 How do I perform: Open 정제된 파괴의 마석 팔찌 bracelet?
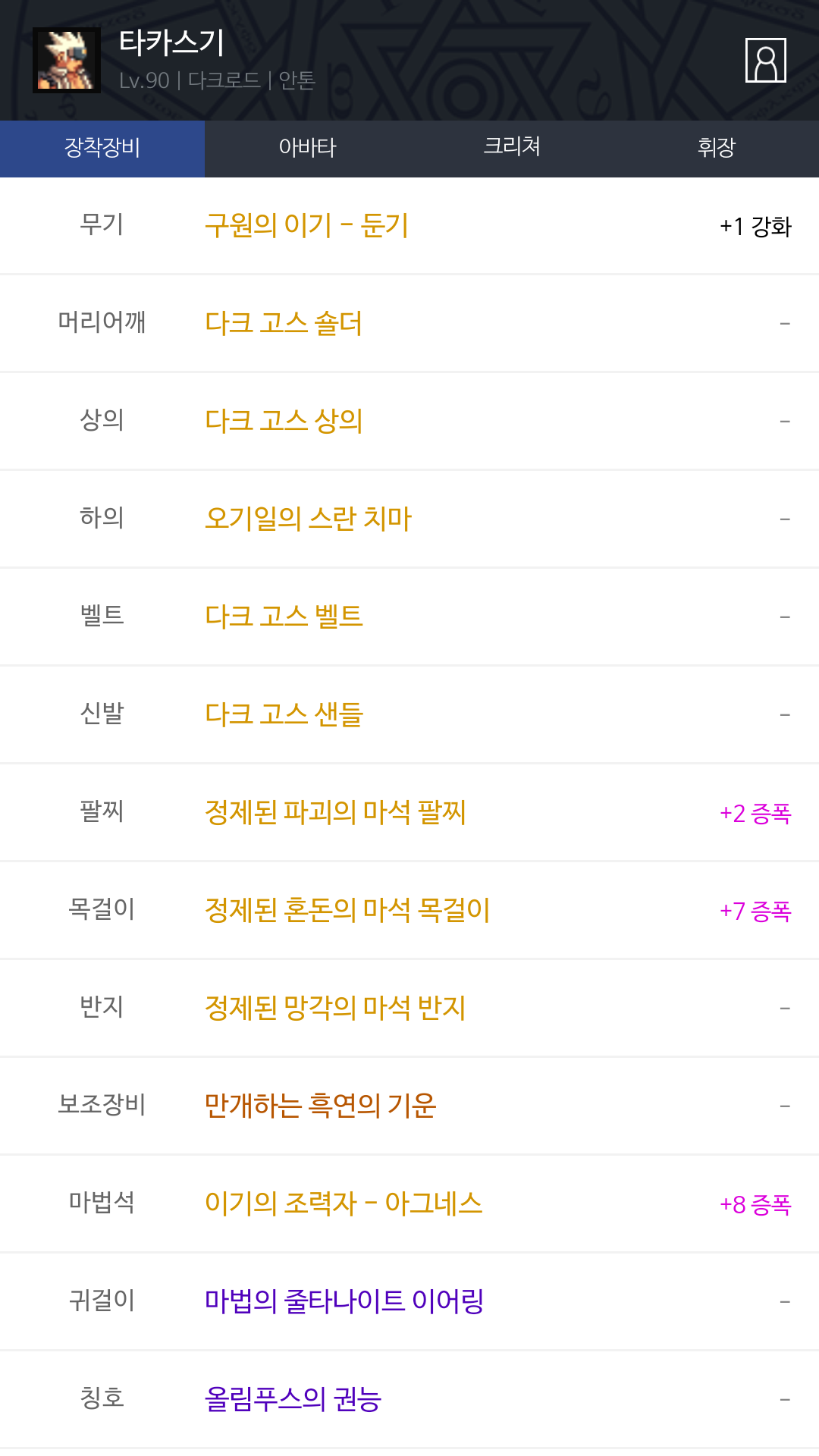(x=335, y=812)
